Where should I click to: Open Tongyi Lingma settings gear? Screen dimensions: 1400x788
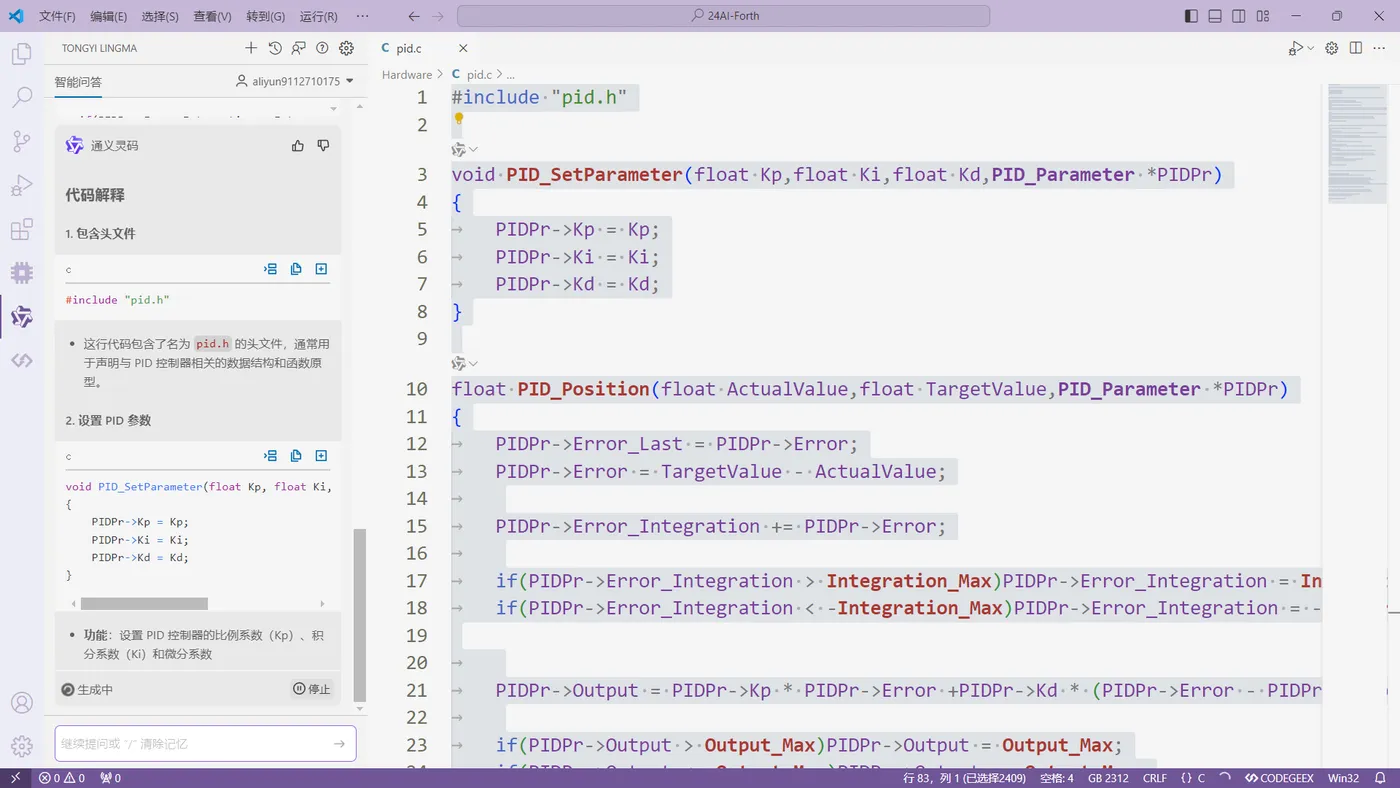click(346, 48)
